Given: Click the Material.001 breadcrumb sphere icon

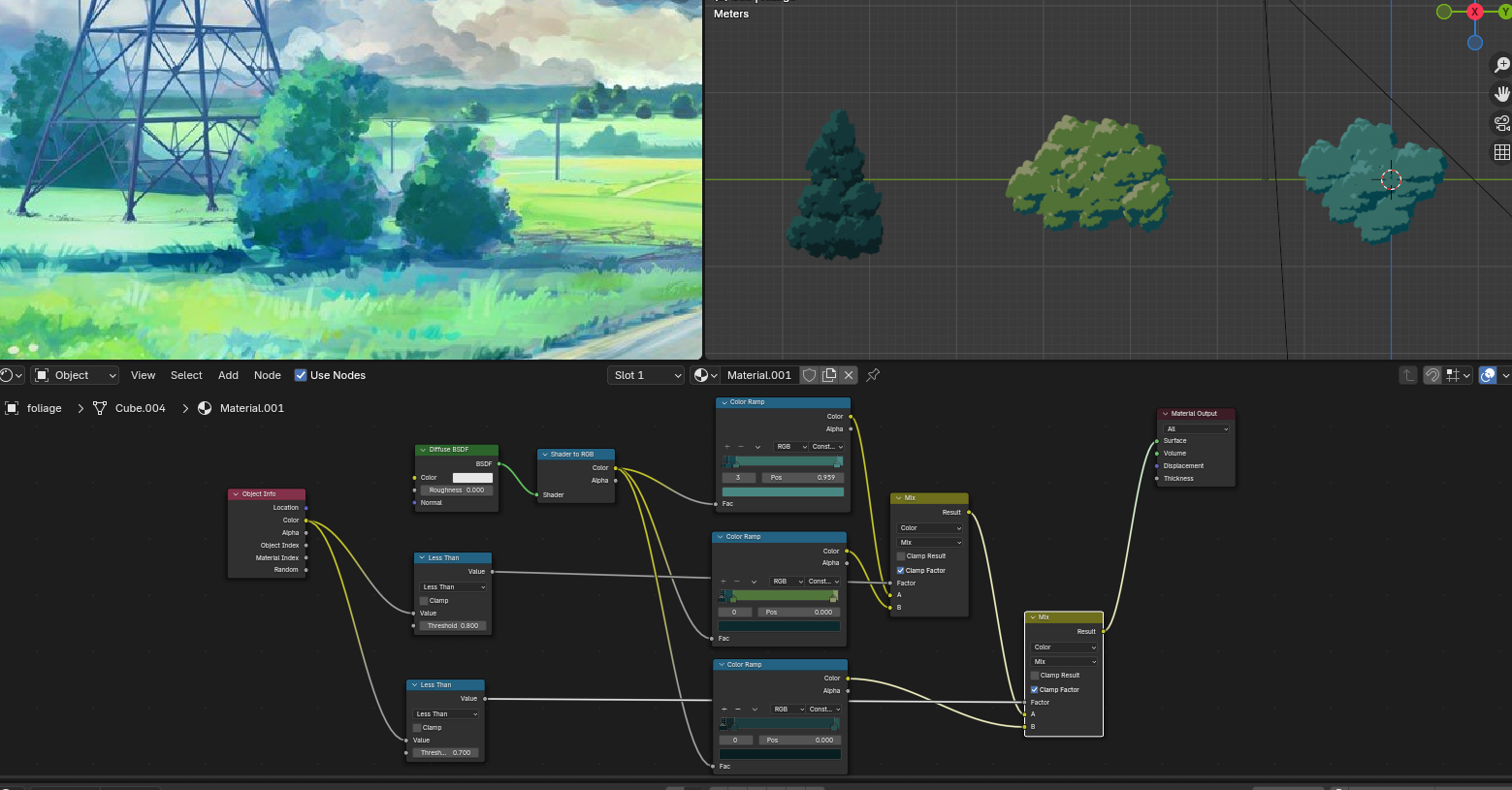Looking at the screenshot, I should point(205,408).
